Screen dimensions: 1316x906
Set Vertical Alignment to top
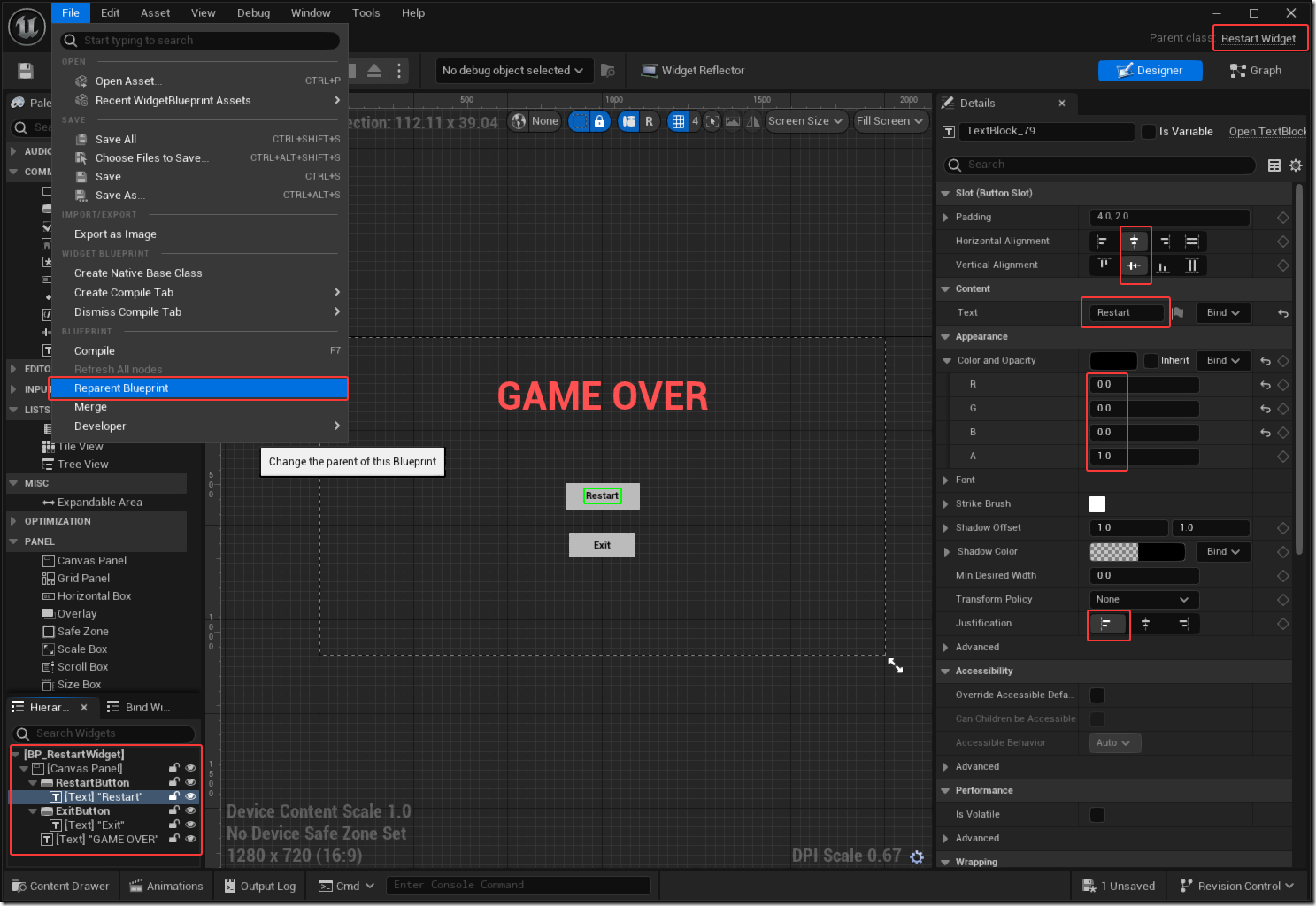[x=1104, y=265]
